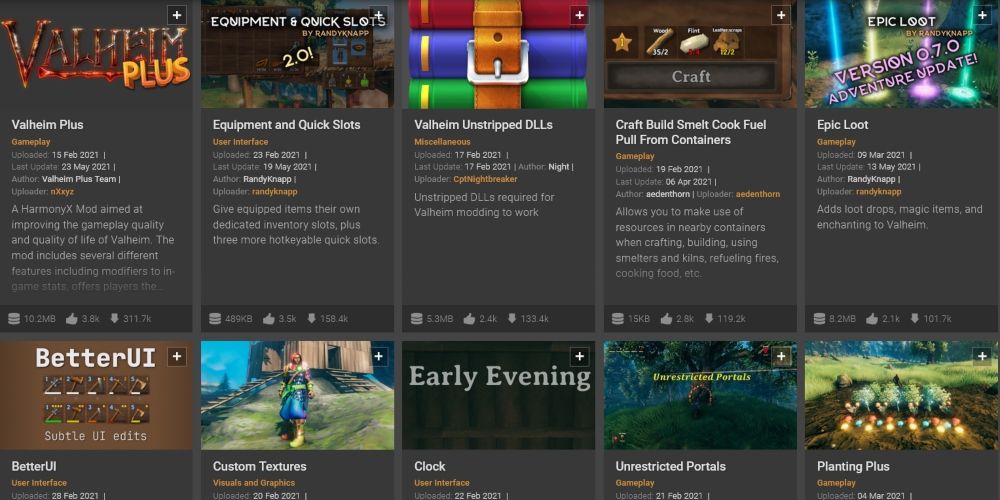Image resolution: width=1000 pixels, height=500 pixels.
Task: Click the plus icon on Equipment and Quick Slots thumbnail
Action: tap(378, 15)
